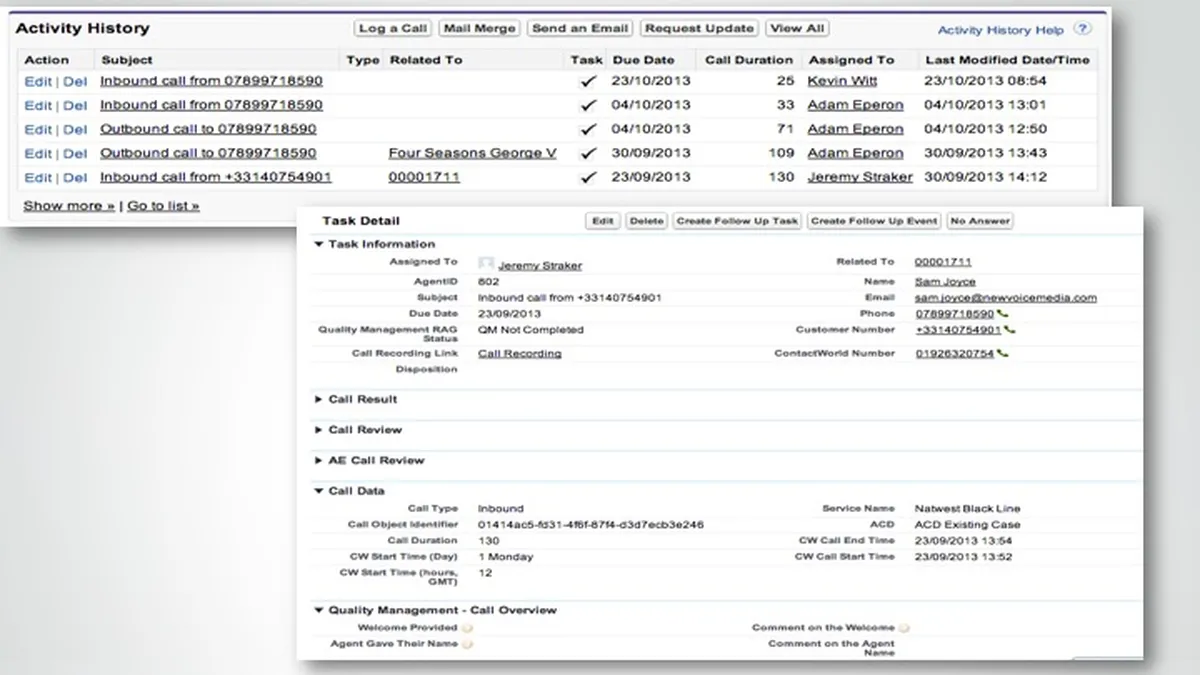Open Kevin Witt assigned user link
Screen dimensions: 1200x675
[x=841, y=81]
